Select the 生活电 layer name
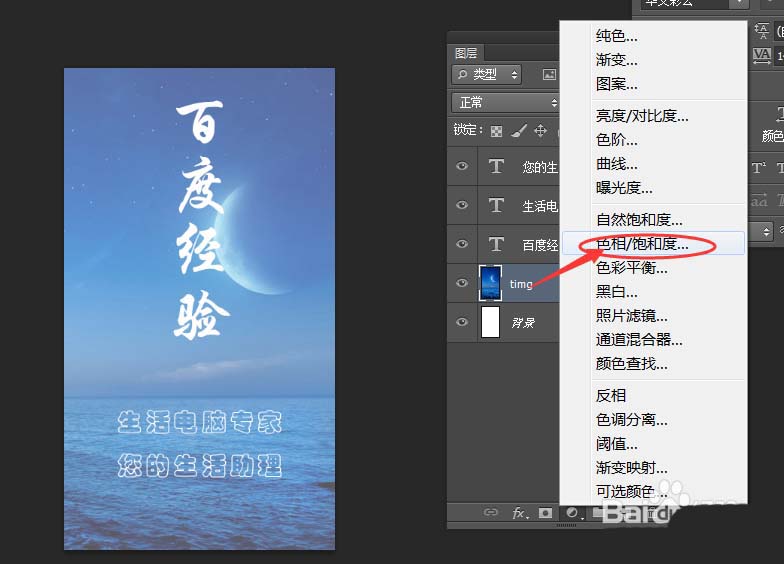This screenshot has width=784, height=564. 540,206
